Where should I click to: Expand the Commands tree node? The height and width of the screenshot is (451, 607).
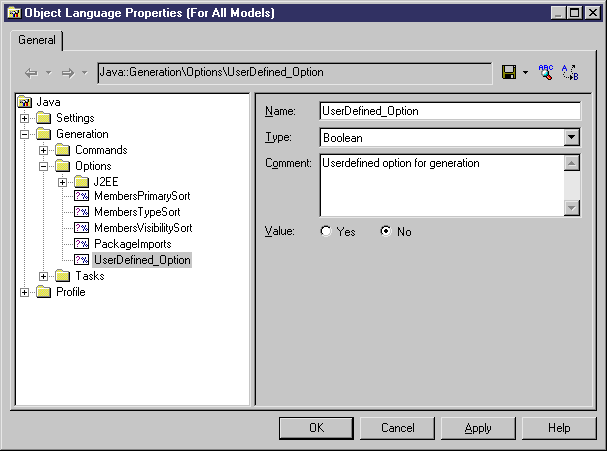tap(43, 150)
